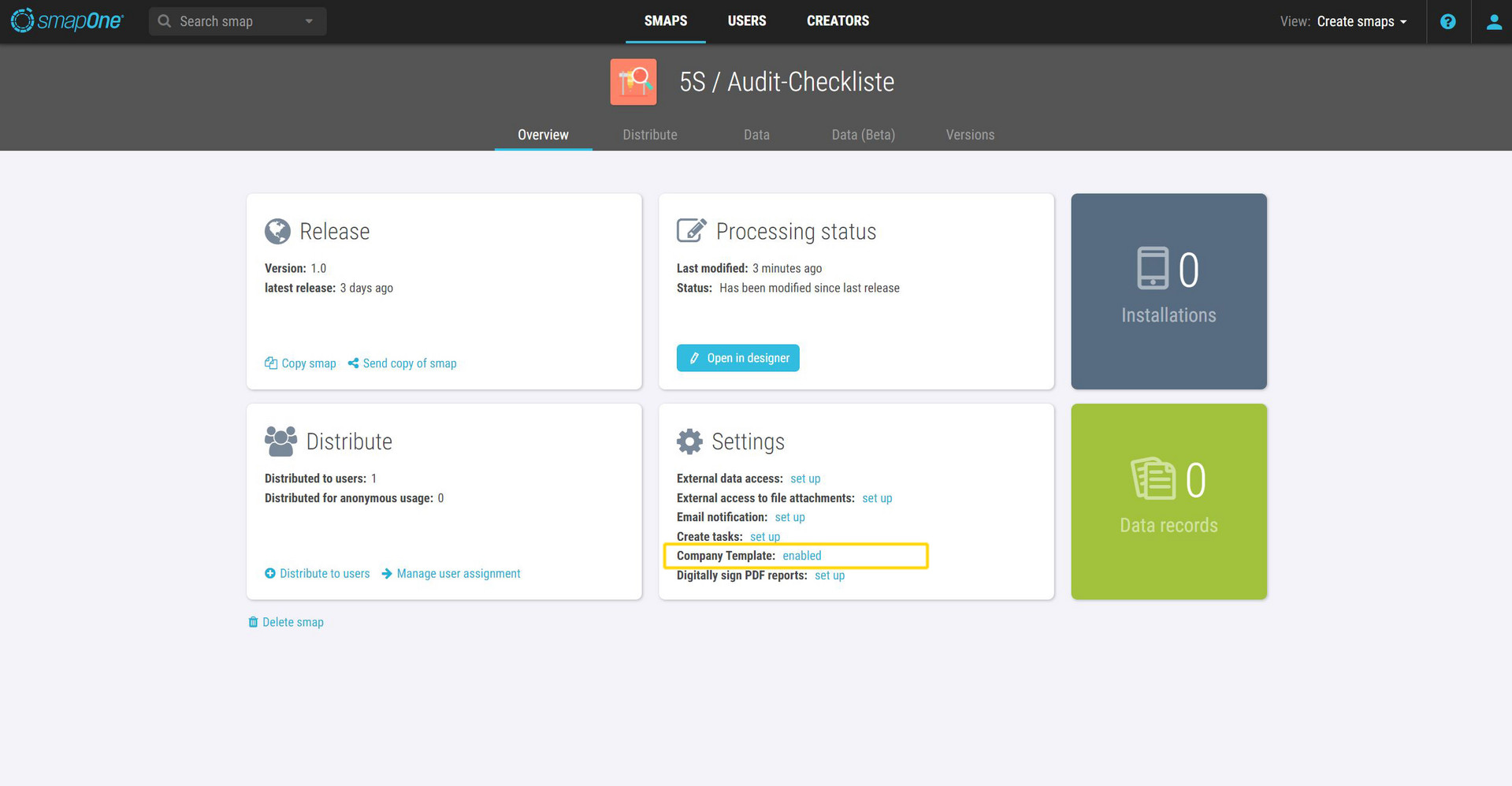This screenshot has height=786, width=1512.
Task: Click the smapOne logo
Action: point(67,20)
